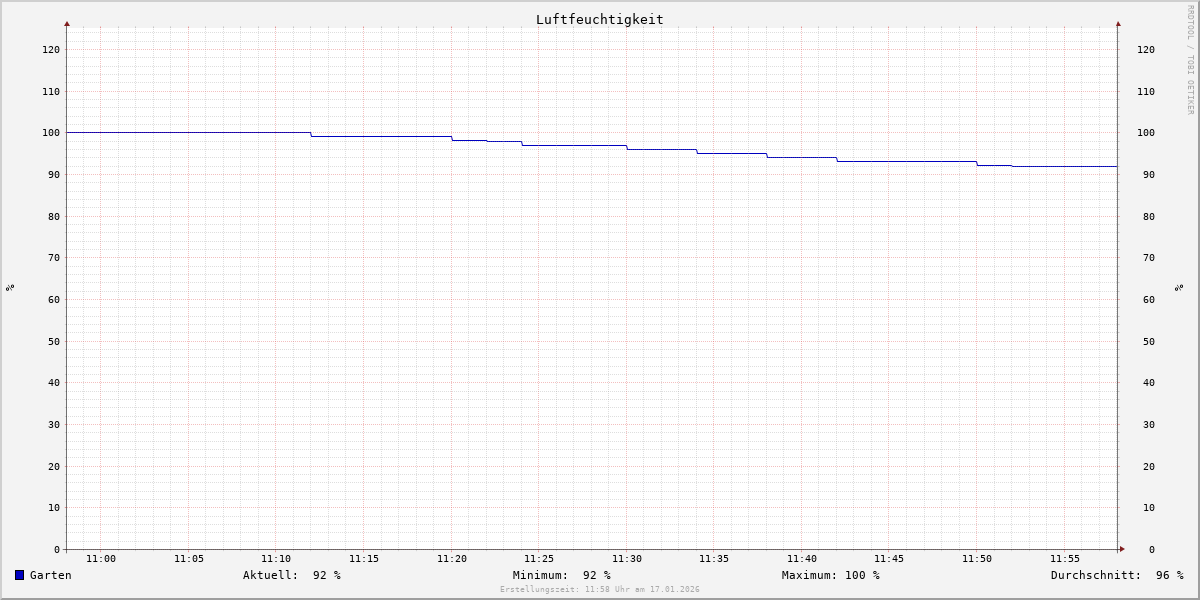Click the 40 label on right axis
Image resolution: width=1200 pixels, height=600 pixels.
[1149, 383]
